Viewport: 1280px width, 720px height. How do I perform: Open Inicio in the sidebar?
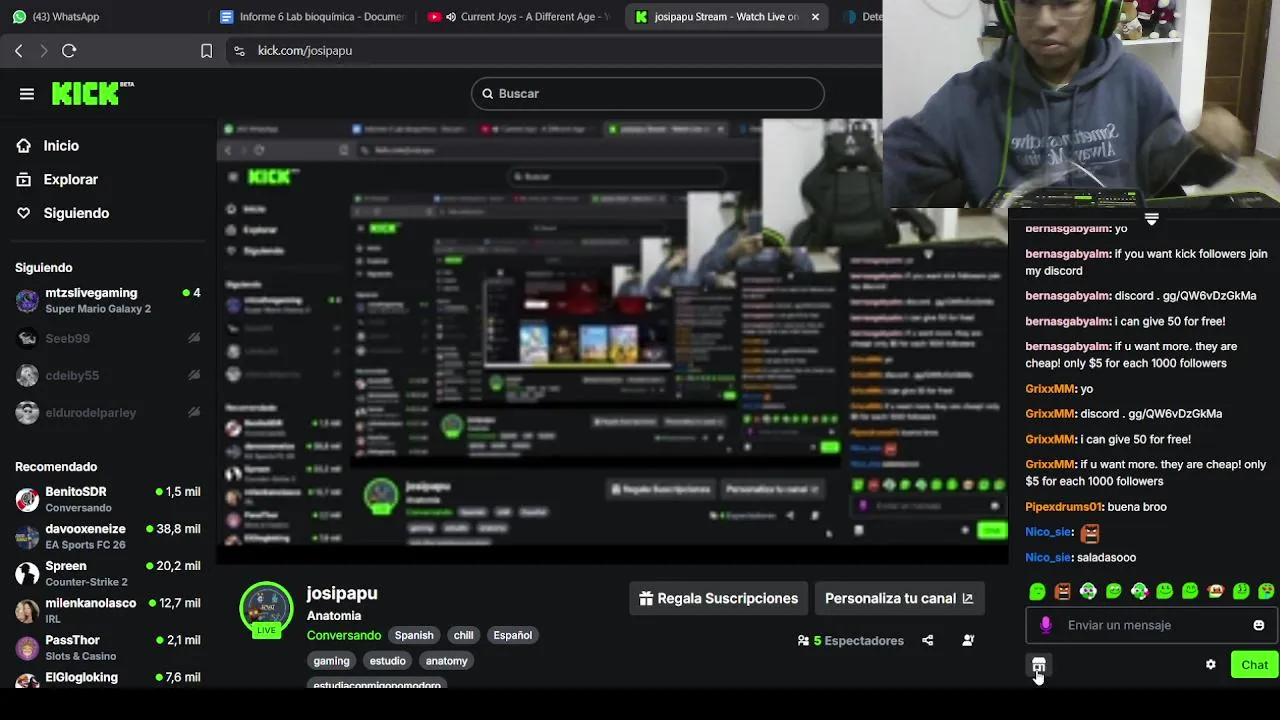coord(61,146)
